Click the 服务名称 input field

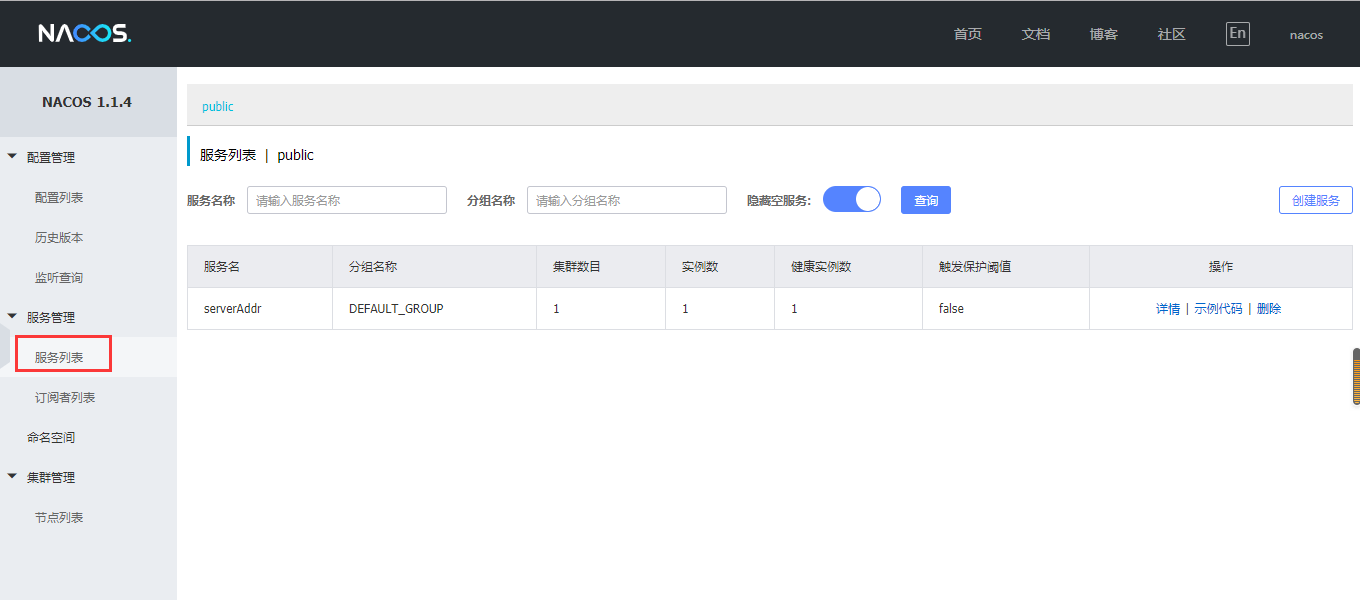pos(346,200)
